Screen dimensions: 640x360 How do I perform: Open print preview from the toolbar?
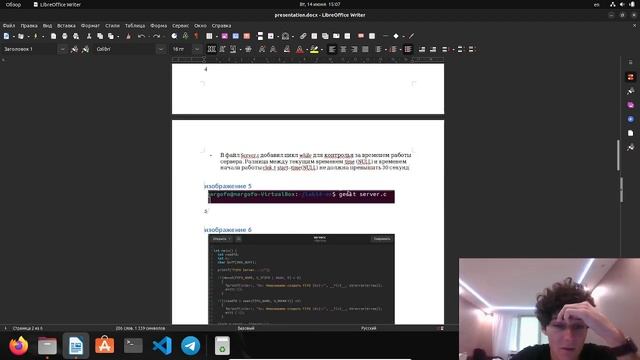(x=76, y=36)
